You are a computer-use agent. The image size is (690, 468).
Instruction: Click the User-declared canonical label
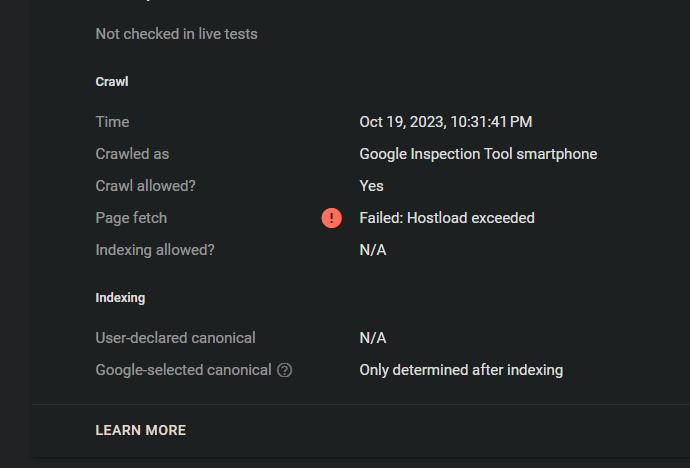[175, 338]
